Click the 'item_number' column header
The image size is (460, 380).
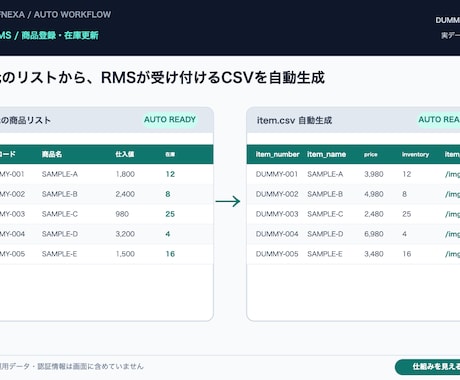pyautogui.click(x=277, y=154)
